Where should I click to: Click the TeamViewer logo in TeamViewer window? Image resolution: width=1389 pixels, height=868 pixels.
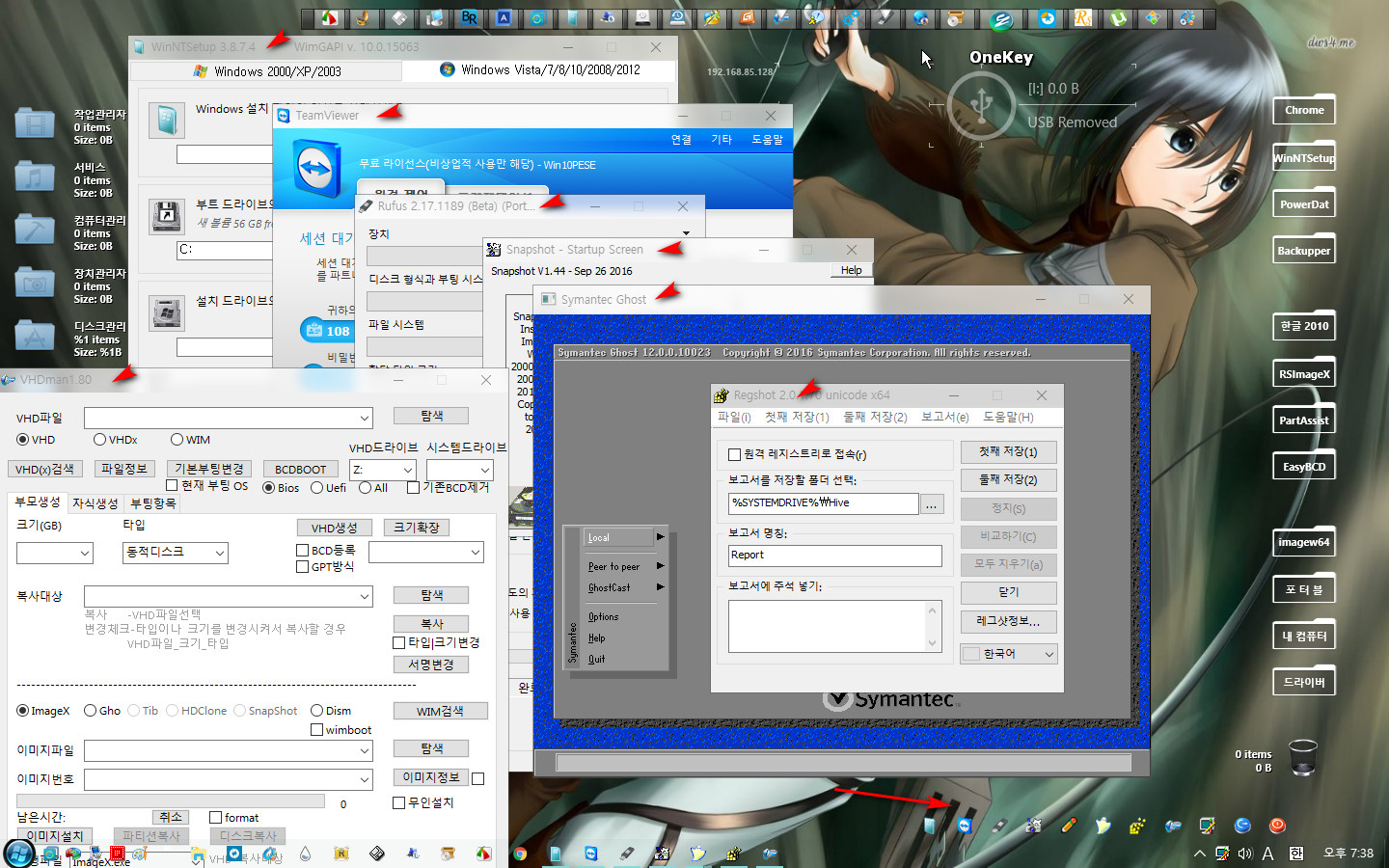coord(315,169)
